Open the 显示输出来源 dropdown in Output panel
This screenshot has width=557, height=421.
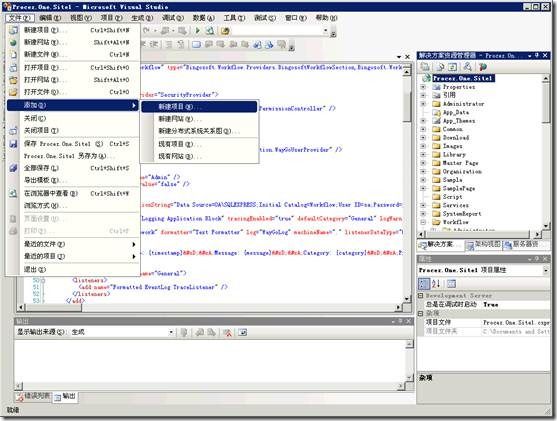tap(171, 332)
